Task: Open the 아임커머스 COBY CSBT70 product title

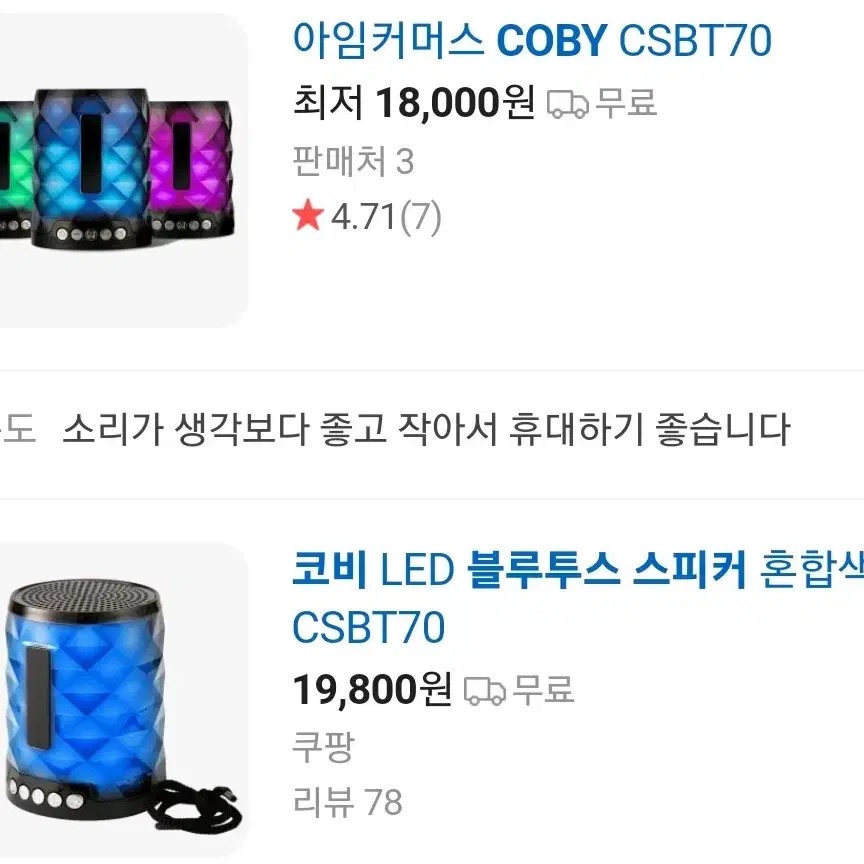Action: [x=532, y=40]
